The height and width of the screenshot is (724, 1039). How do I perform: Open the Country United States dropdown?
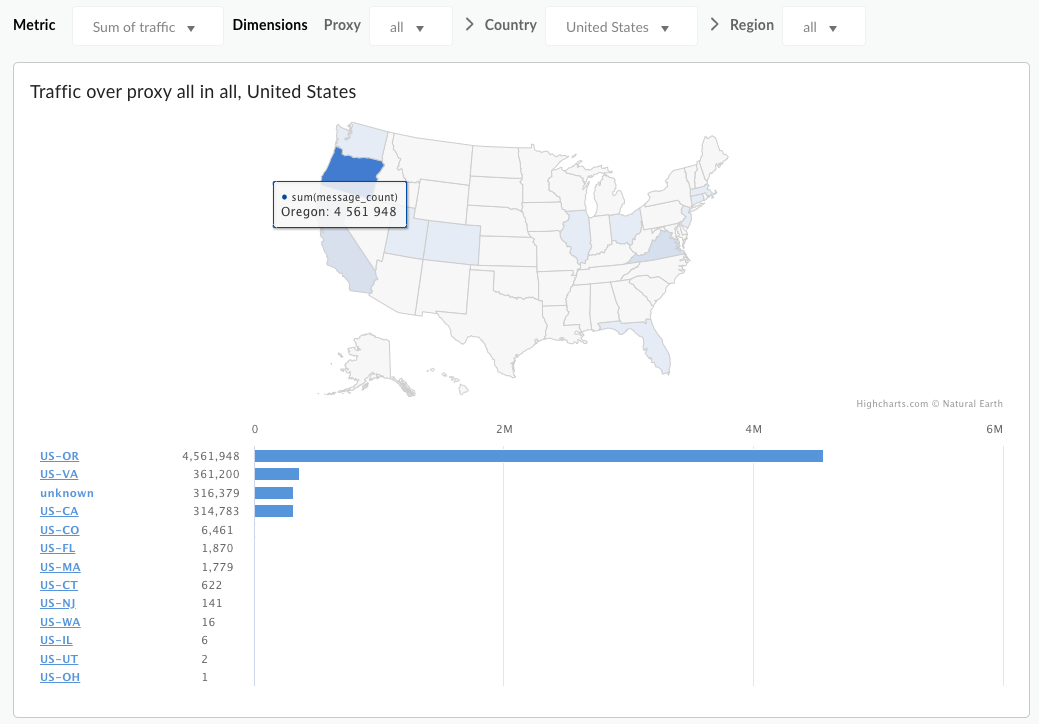(620, 27)
